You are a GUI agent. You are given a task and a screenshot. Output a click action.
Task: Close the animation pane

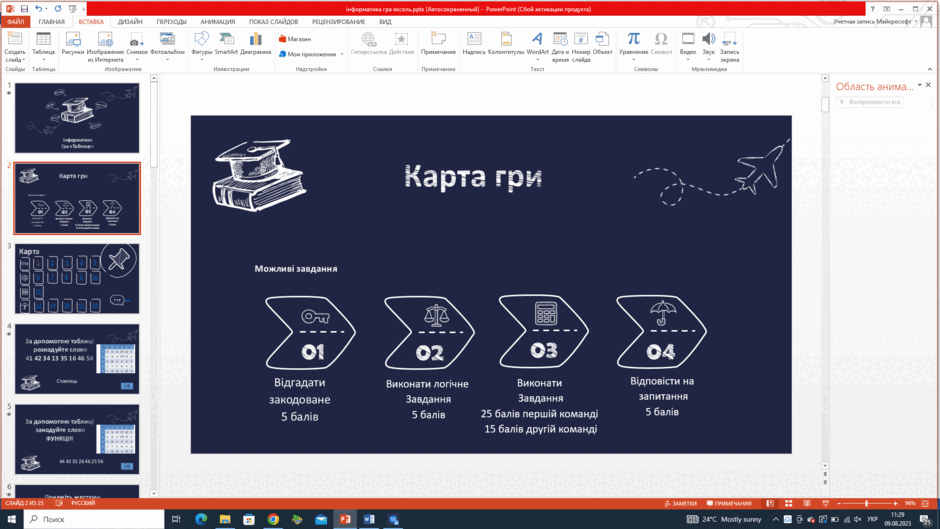pos(929,85)
